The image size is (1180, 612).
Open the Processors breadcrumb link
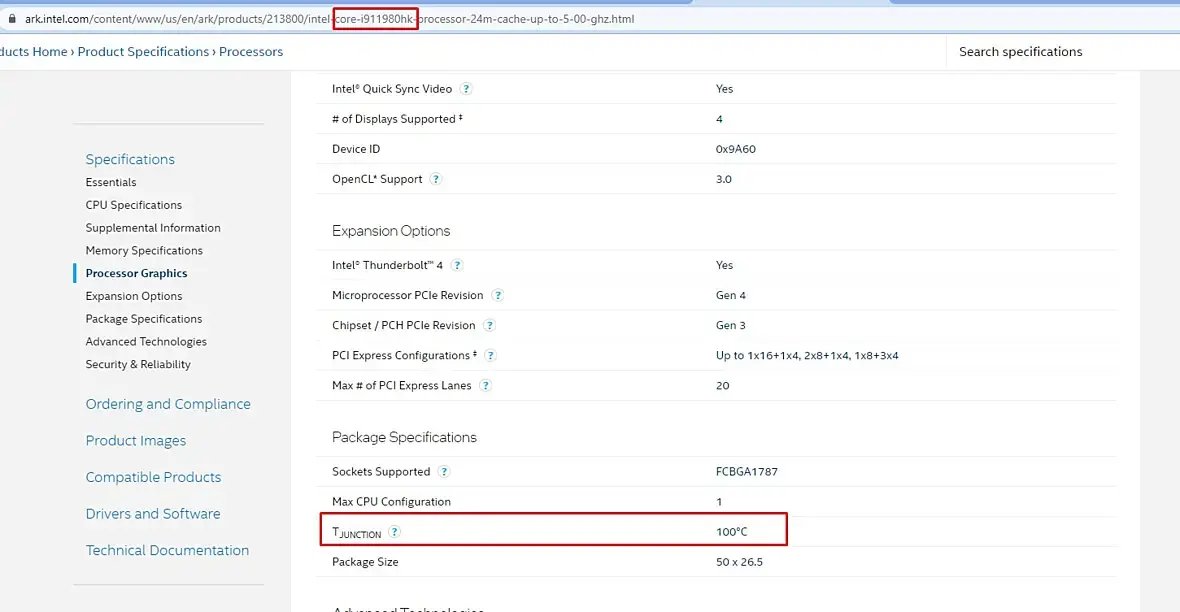click(251, 52)
